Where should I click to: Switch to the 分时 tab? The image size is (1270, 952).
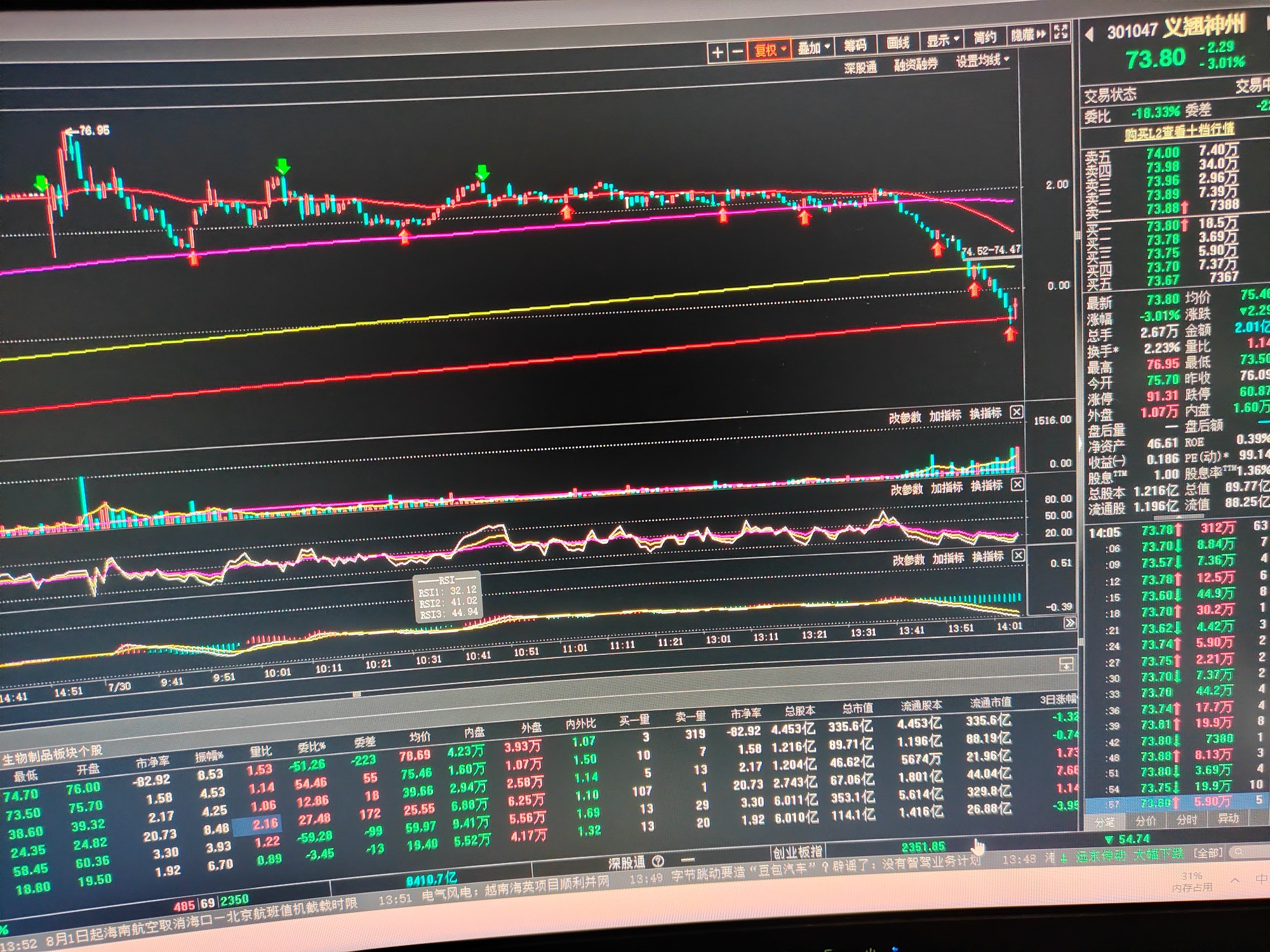tap(1186, 819)
